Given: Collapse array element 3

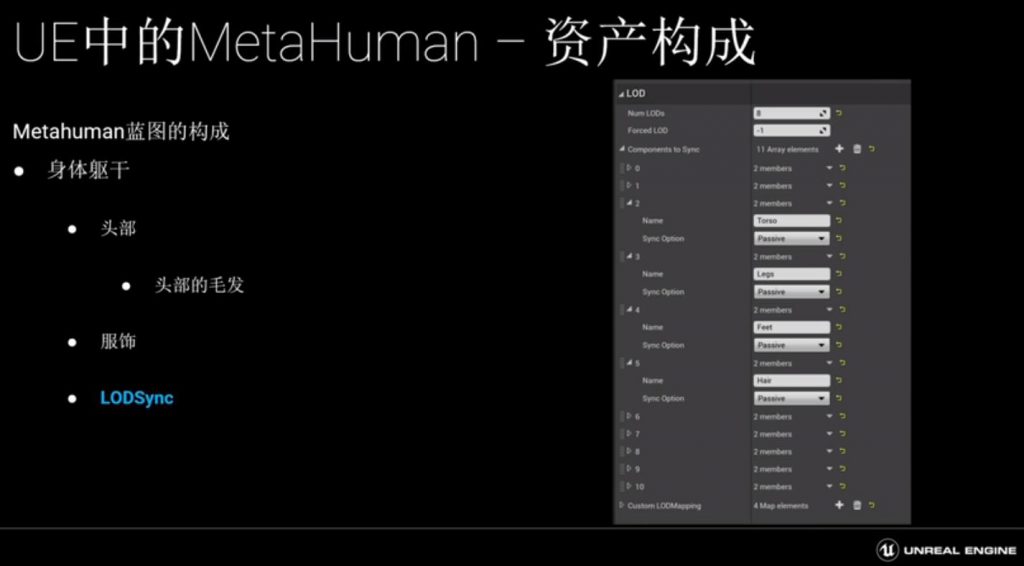Looking at the screenshot, I should [630, 257].
